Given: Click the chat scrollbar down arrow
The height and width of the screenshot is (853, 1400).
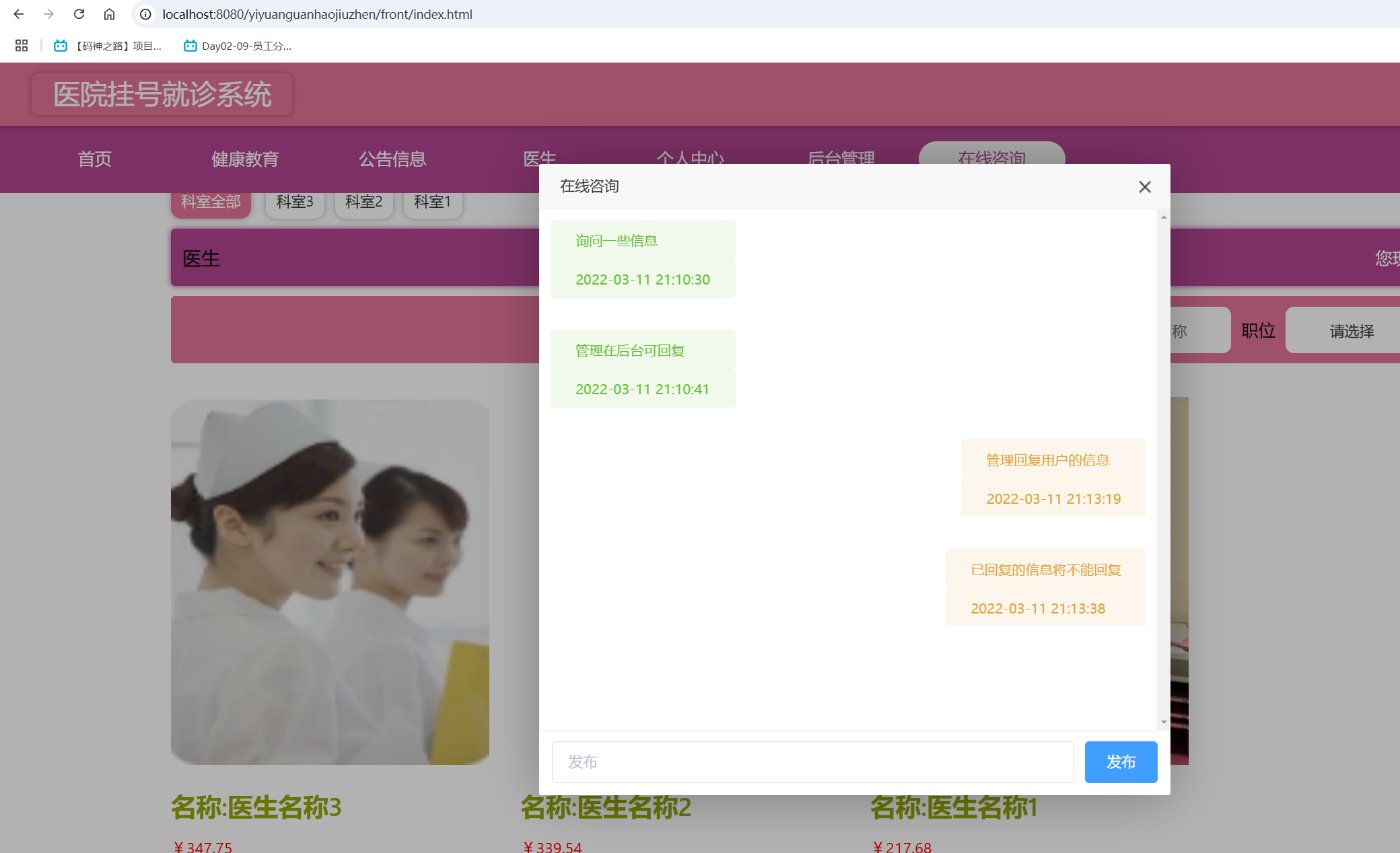Looking at the screenshot, I should [1164, 722].
